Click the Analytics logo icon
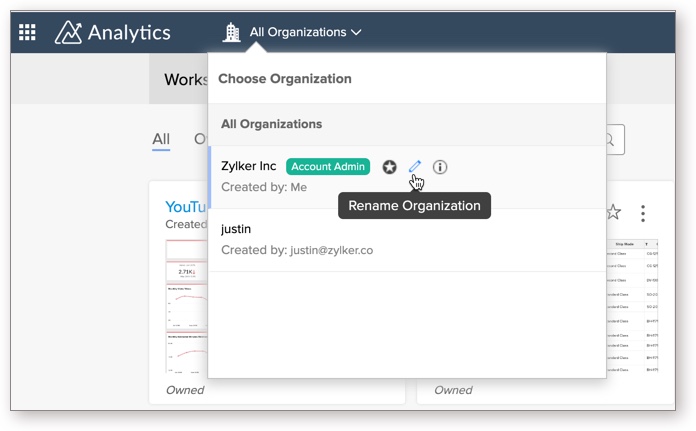696x431 pixels. 69,32
